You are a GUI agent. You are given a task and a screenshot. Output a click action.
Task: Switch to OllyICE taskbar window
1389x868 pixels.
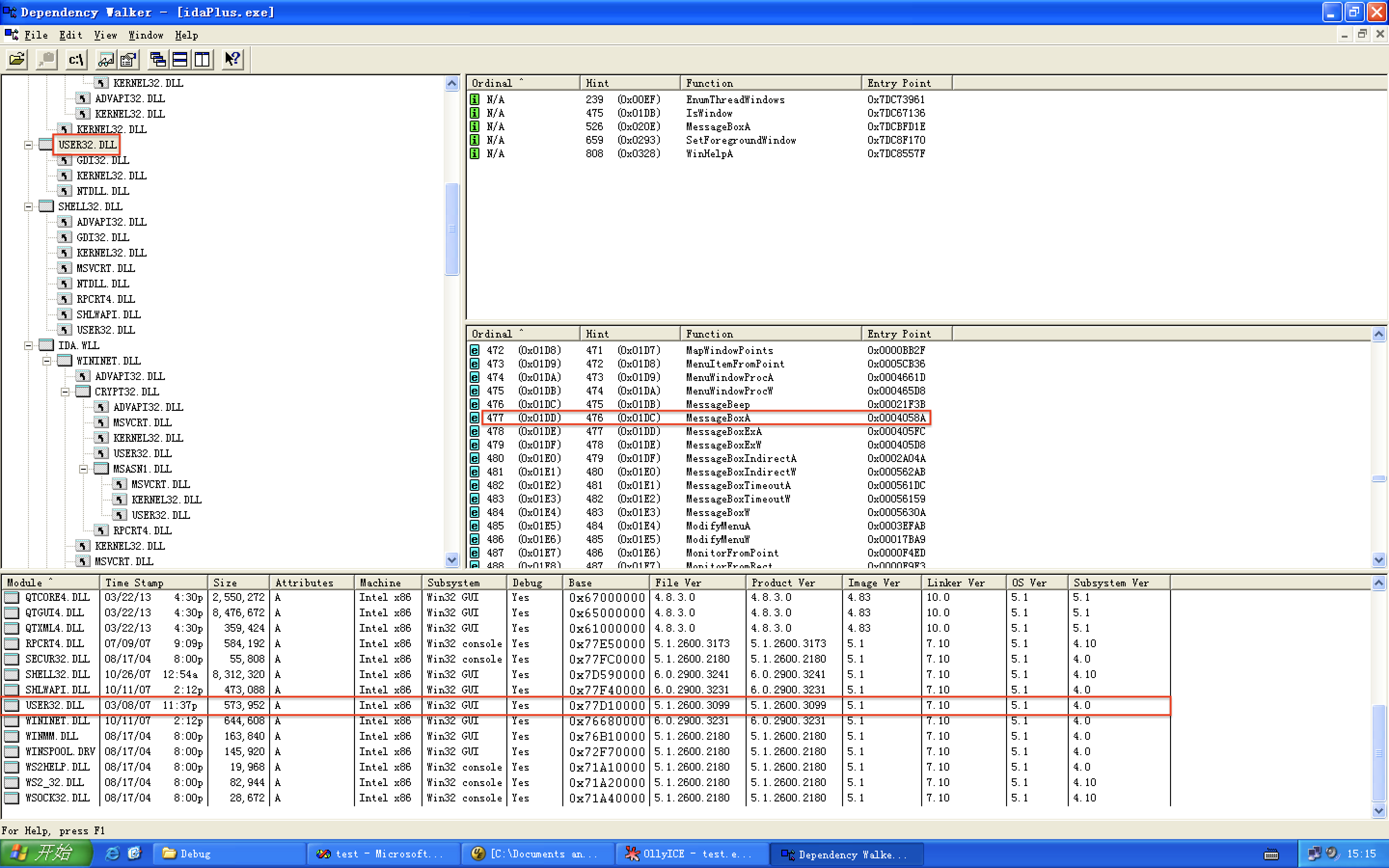click(x=692, y=854)
